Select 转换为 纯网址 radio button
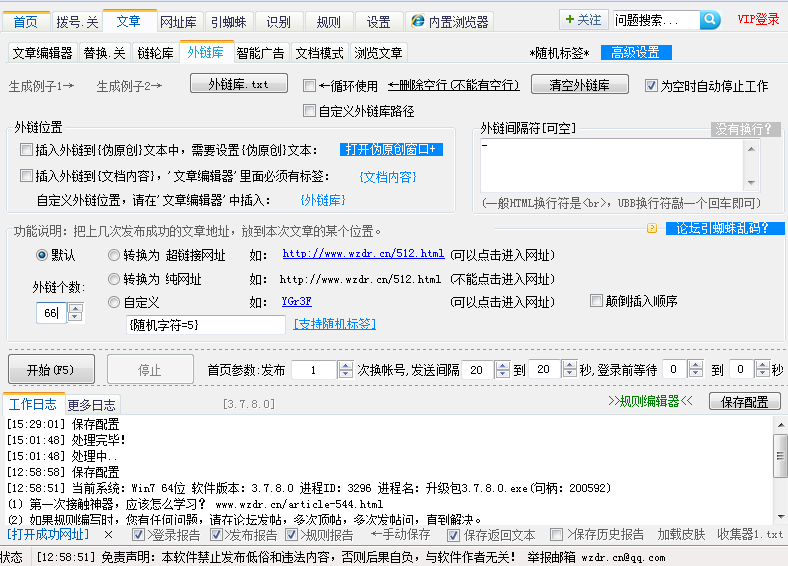Screen dimensions: 788x566 [114, 279]
